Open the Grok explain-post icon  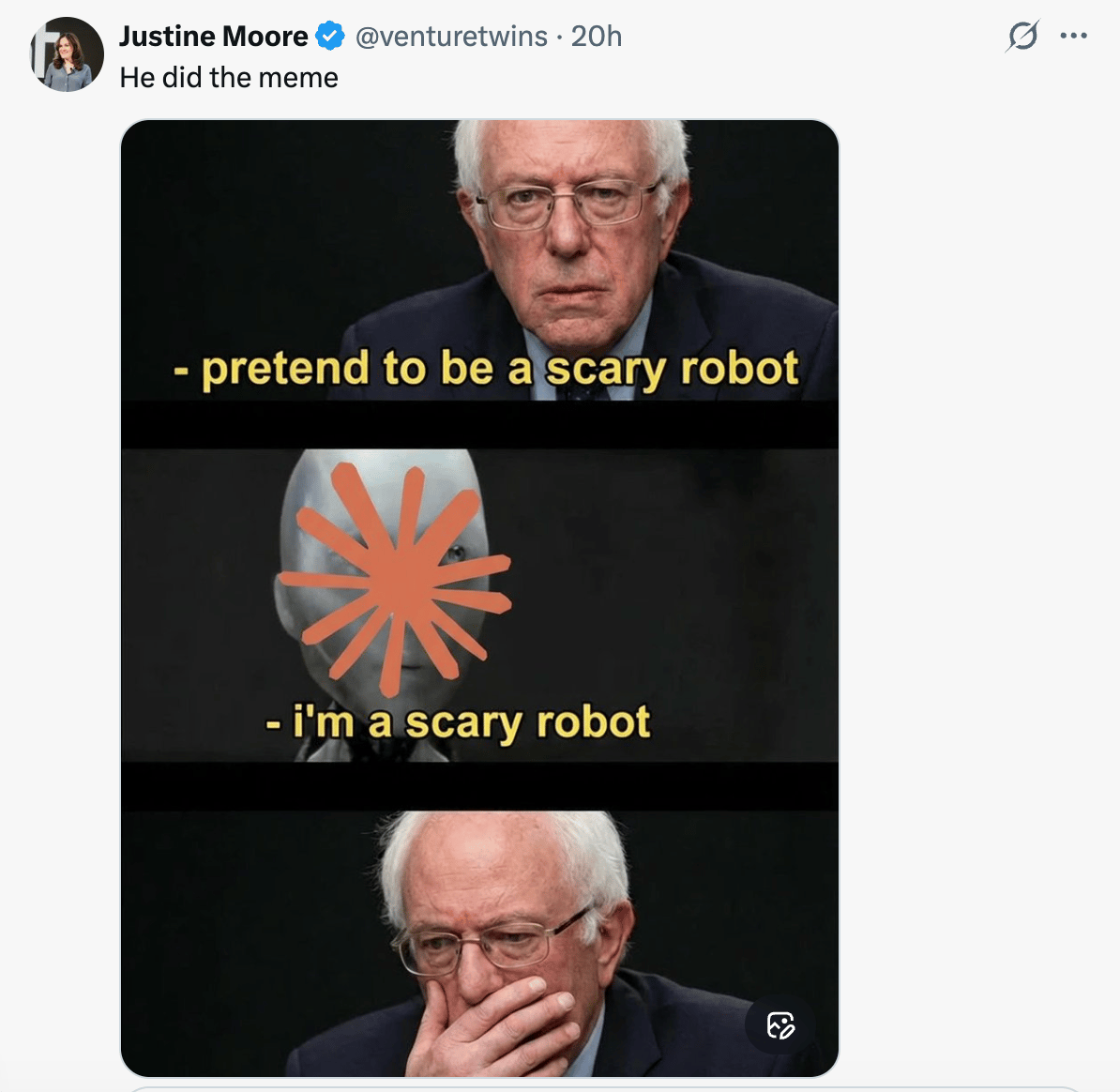point(1022,36)
